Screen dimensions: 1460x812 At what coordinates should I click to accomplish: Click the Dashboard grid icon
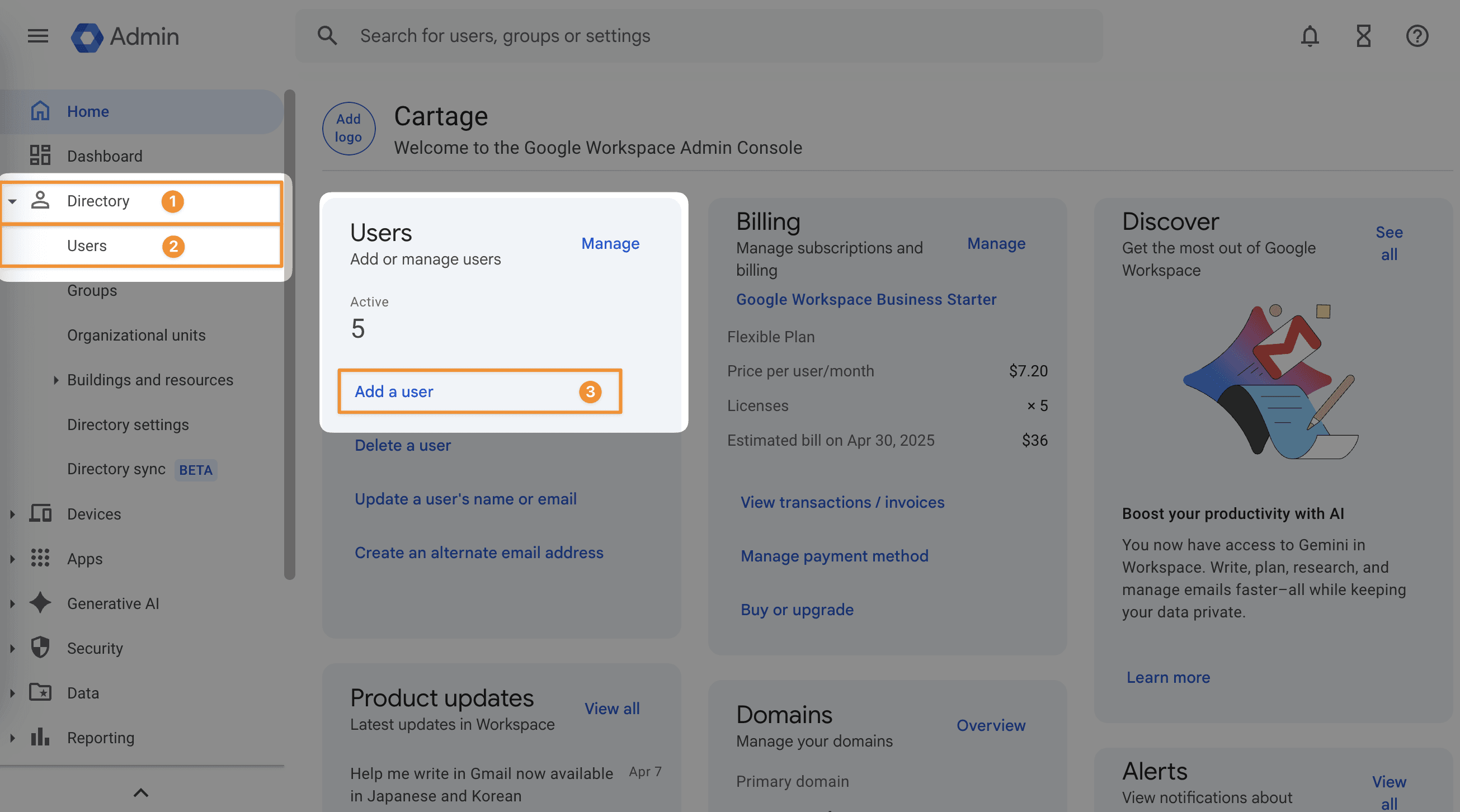pyautogui.click(x=40, y=155)
